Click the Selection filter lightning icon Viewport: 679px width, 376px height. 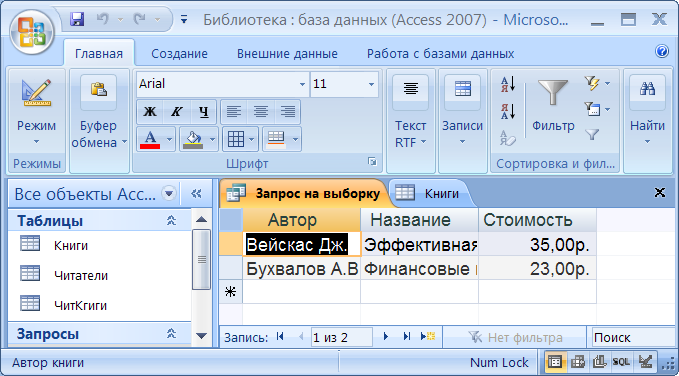tap(591, 82)
